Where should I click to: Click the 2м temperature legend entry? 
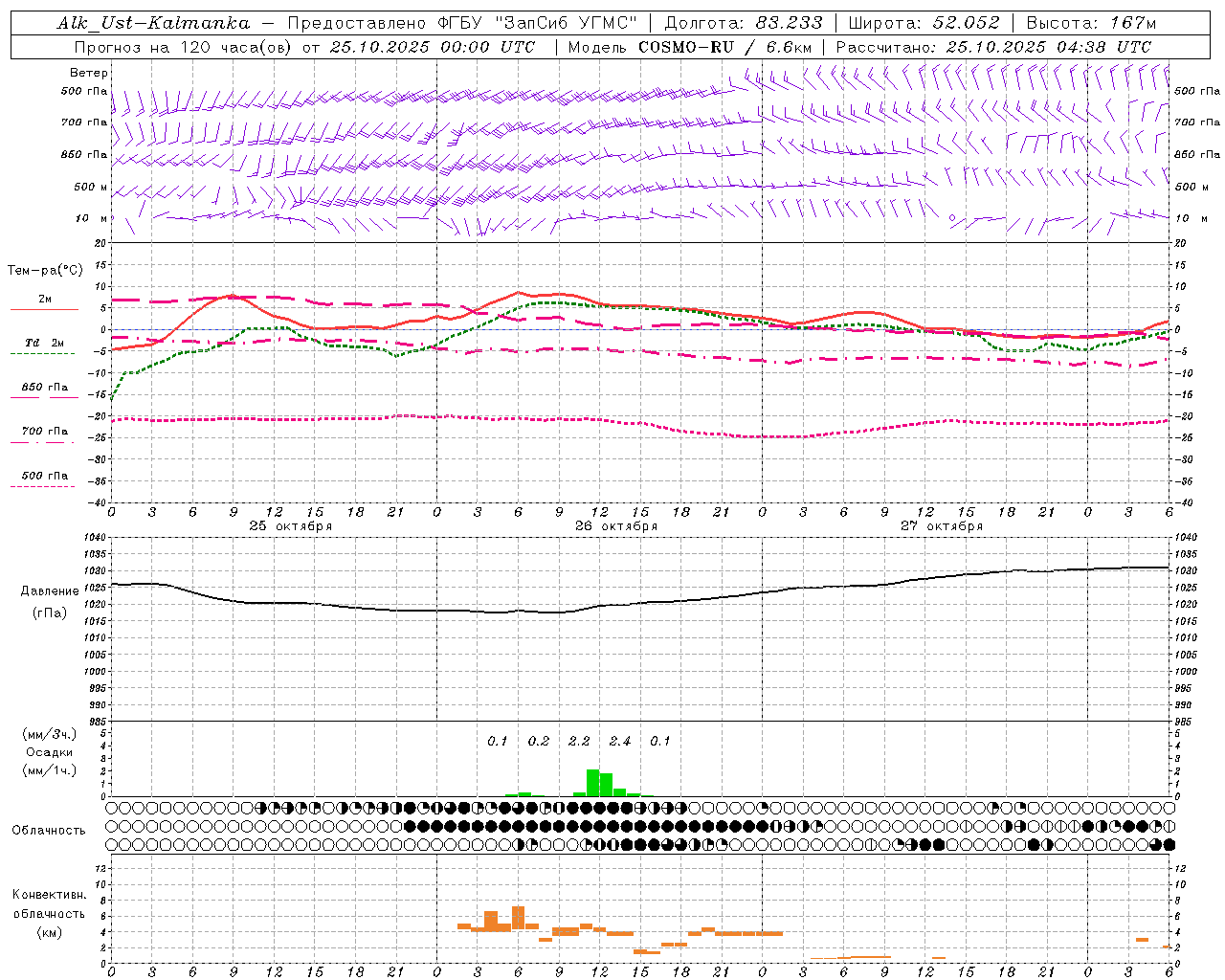[x=45, y=300]
